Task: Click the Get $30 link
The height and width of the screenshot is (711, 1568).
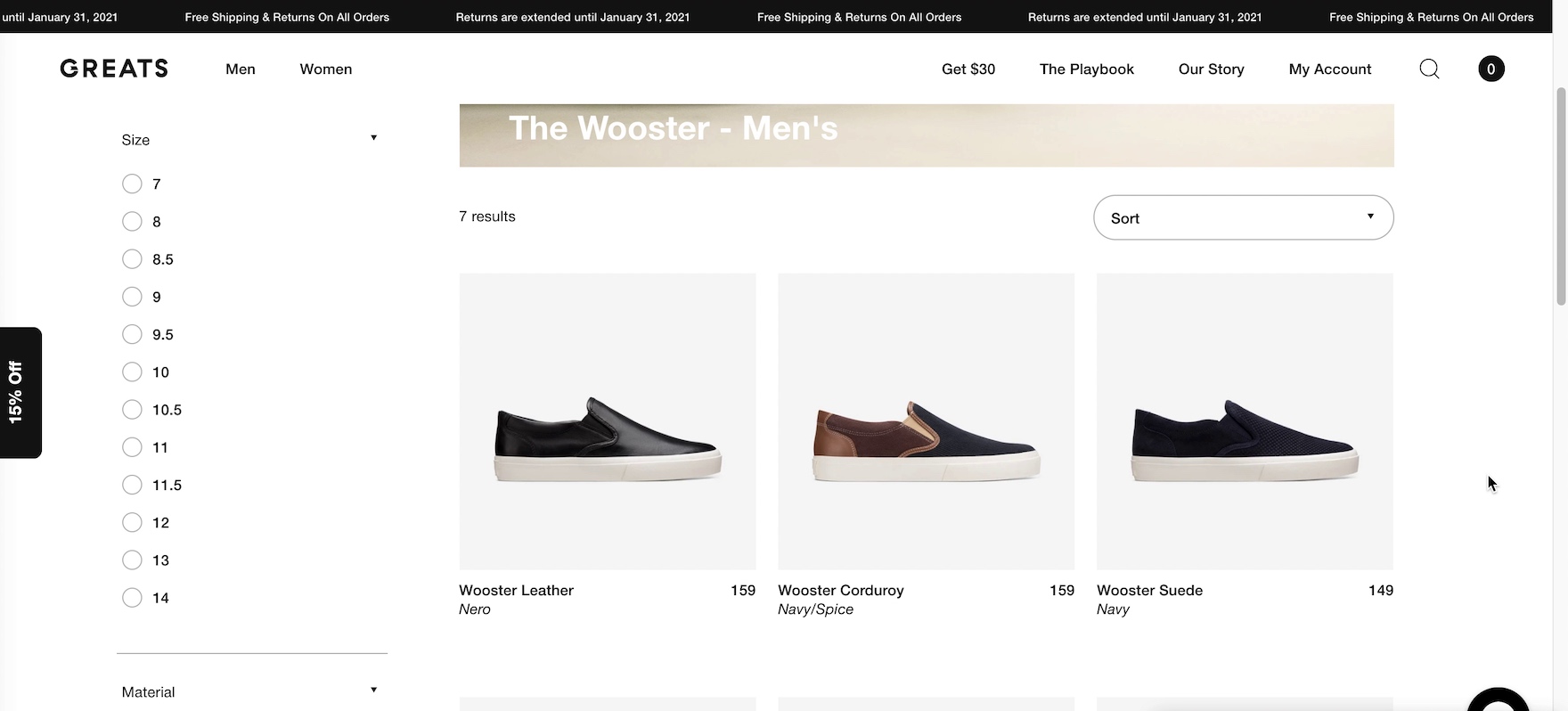Action: tap(968, 69)
